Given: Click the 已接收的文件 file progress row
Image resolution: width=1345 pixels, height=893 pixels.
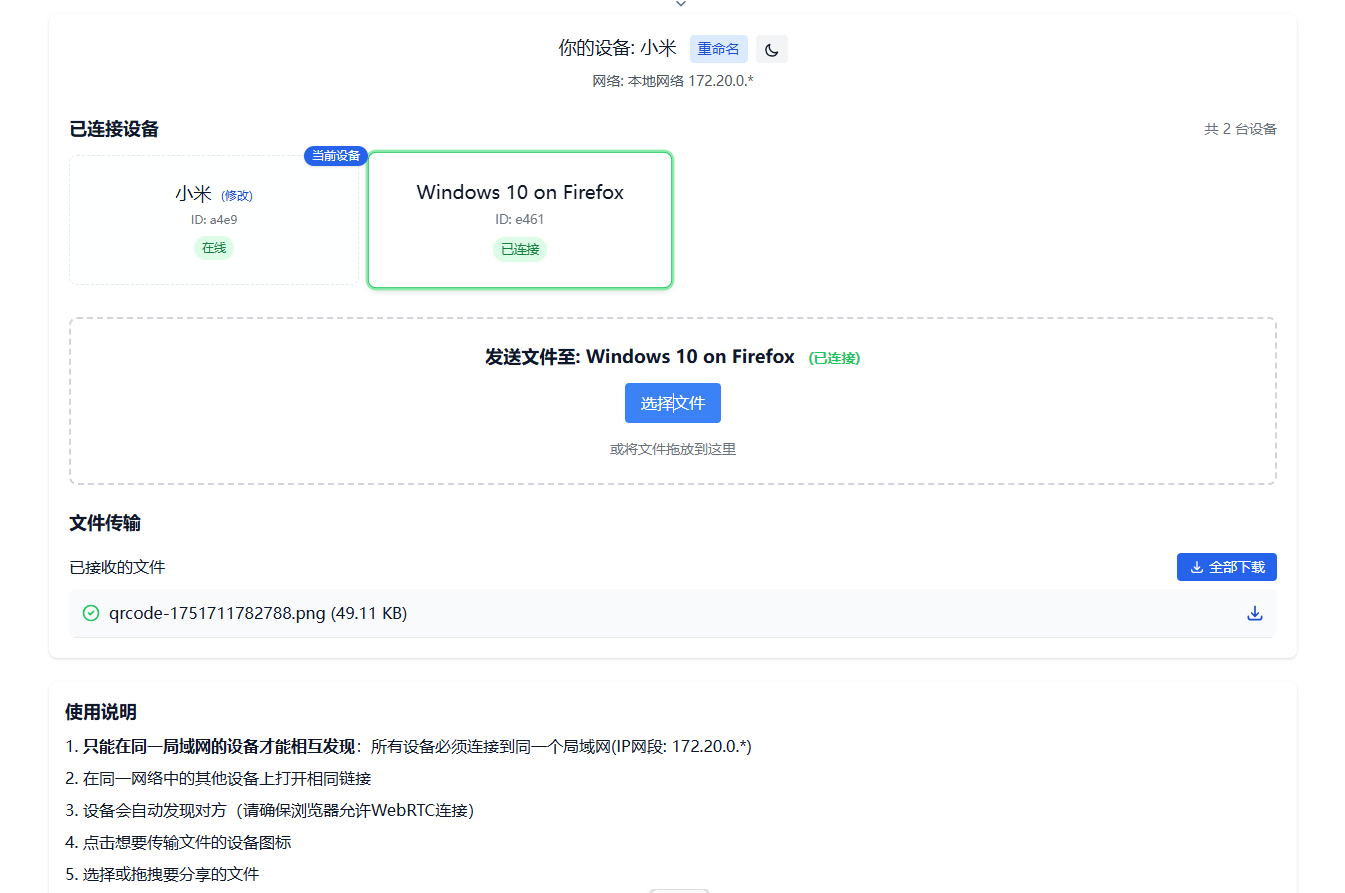Looking at the screenshot, I should (x=672, y=612).
